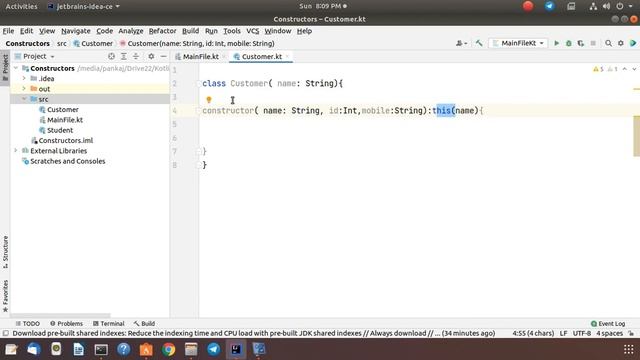The height and width of the screenshot is (360, 640).
Task: Run MainFileKt with the green play icon
Action: coord(556,43)
